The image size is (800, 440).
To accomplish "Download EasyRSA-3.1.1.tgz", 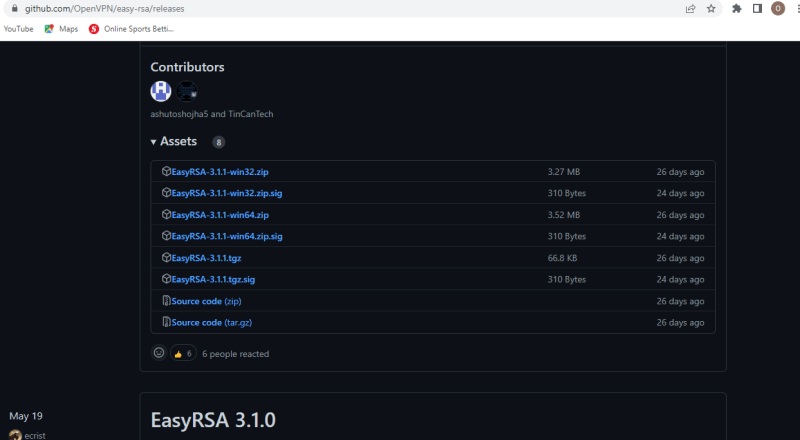I will (206, 258).
